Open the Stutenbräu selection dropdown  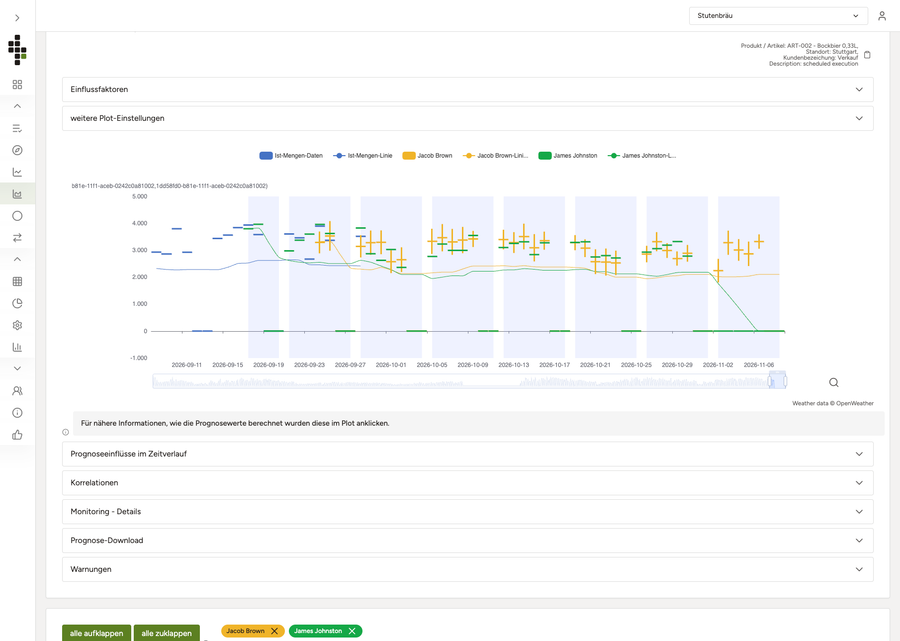pyautogui.click(x=778, y=16)
